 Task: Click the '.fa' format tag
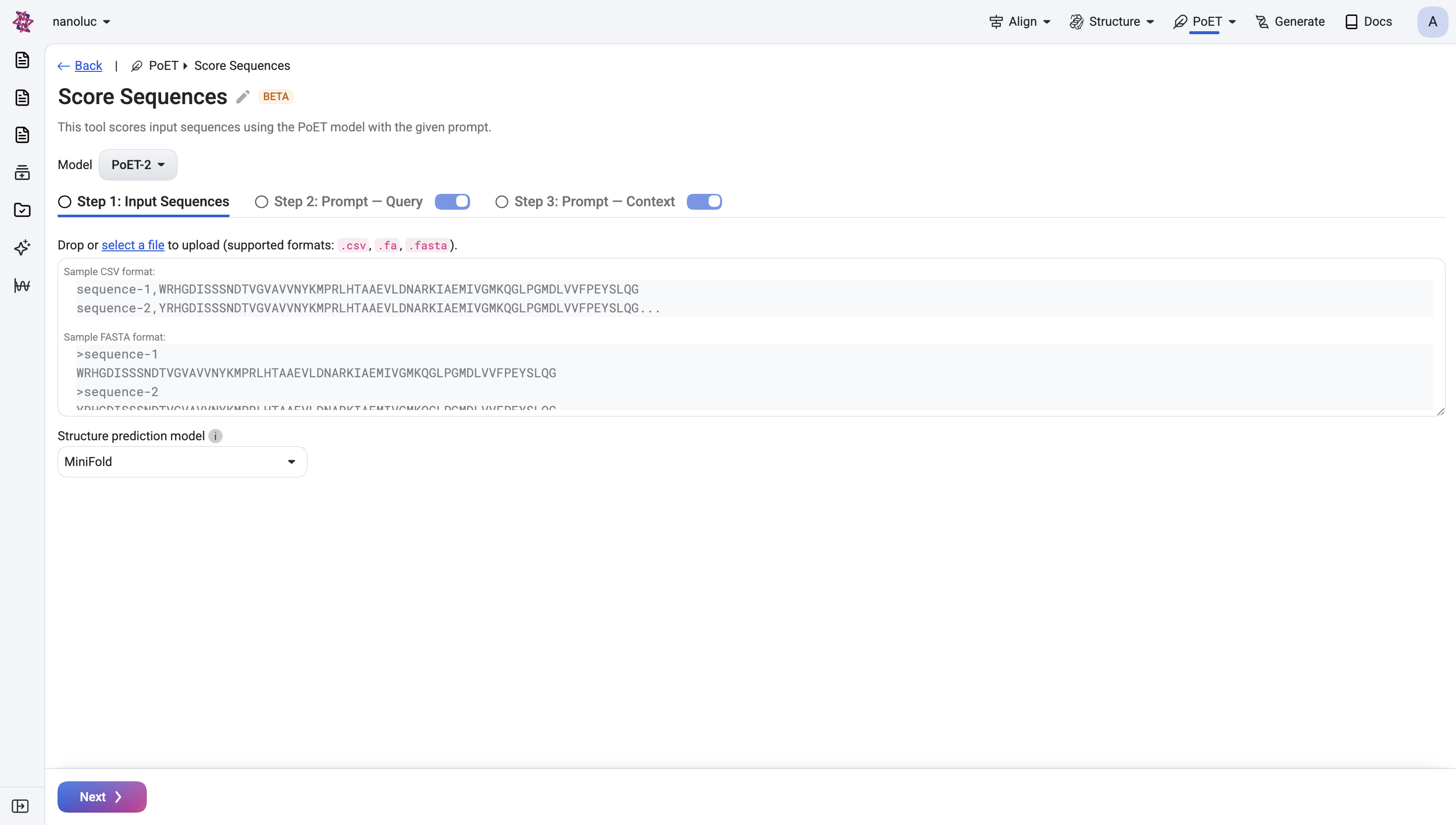point(388,245)
